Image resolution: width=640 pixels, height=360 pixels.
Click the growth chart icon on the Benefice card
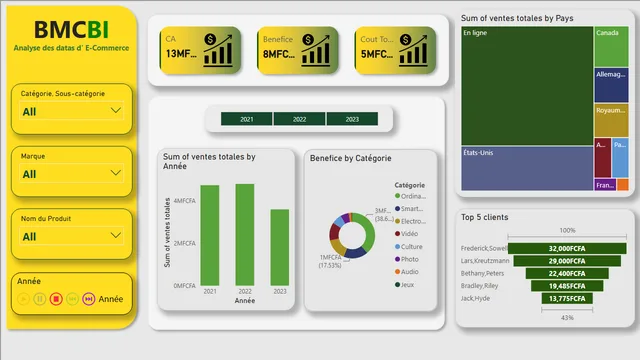[316, 50]
